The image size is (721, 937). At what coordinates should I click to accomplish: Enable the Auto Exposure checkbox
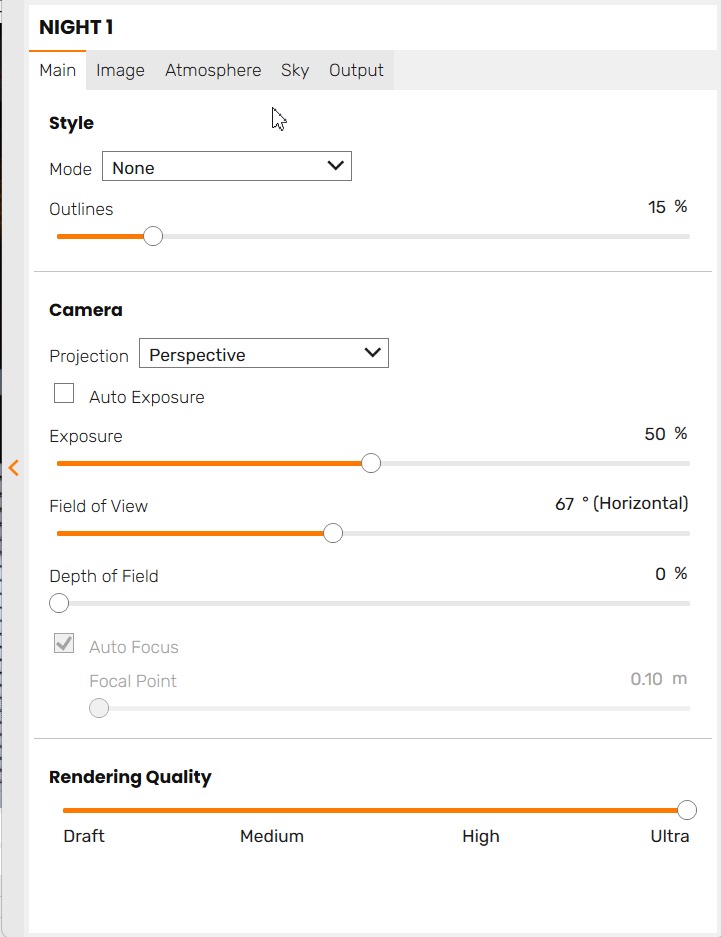click(x=64, y=394)
